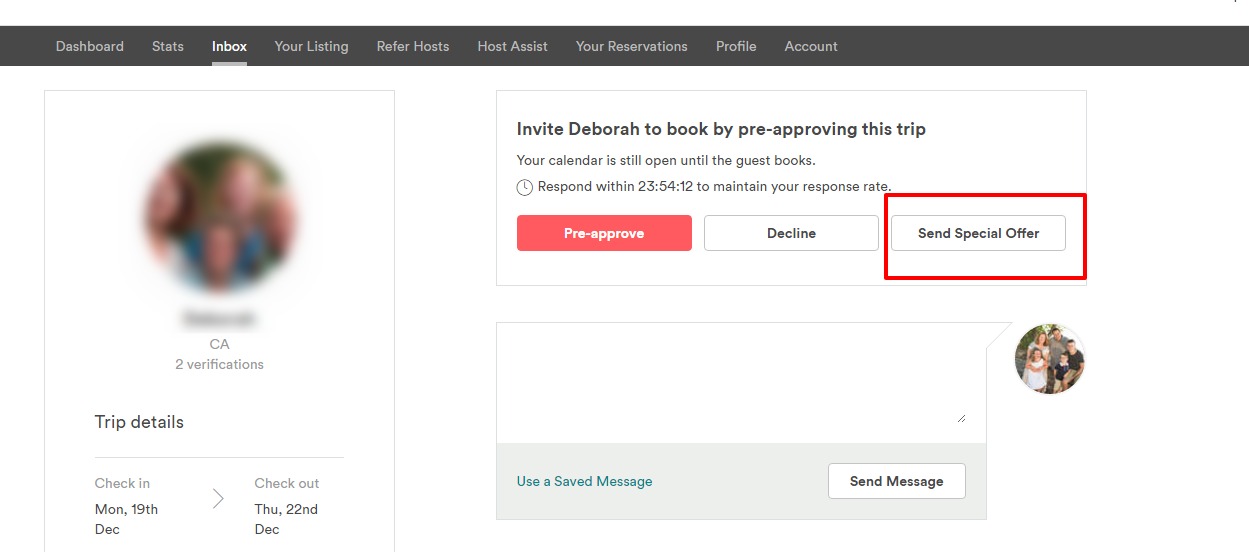Screen dimensions: 1249x552
Task: Click the Send Message button
Action: coord(896,481)
